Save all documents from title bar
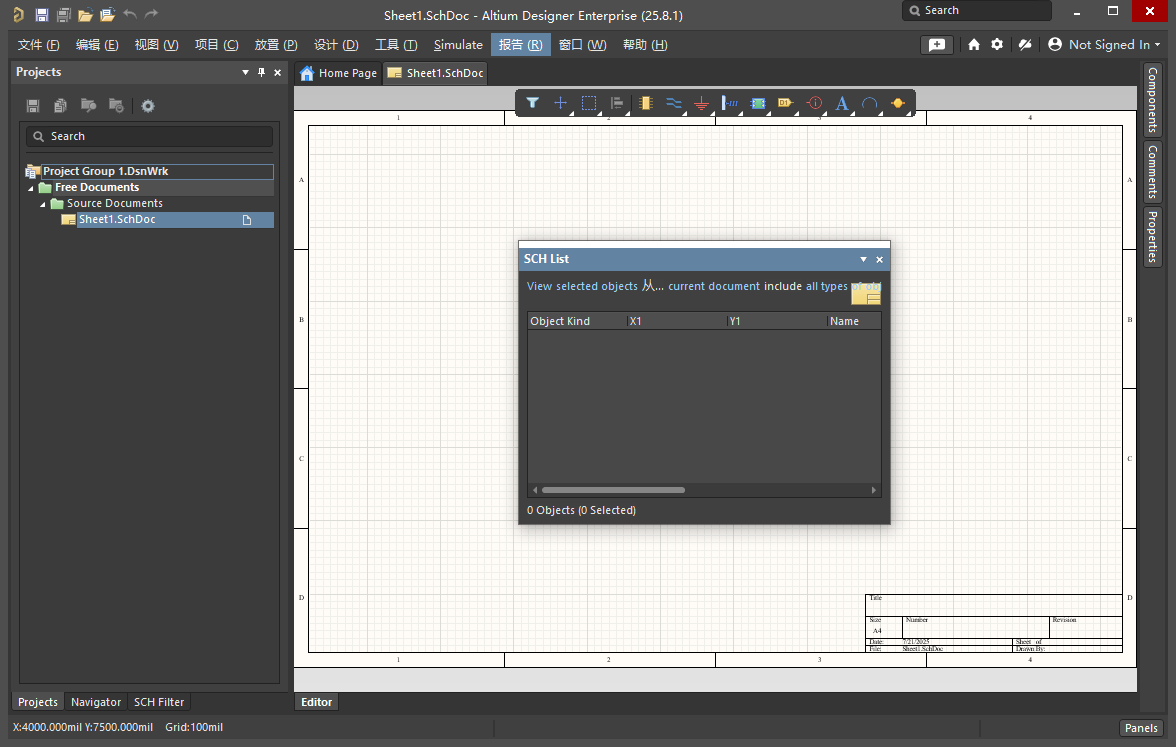The image size is (1176, 747). (64, 14)
